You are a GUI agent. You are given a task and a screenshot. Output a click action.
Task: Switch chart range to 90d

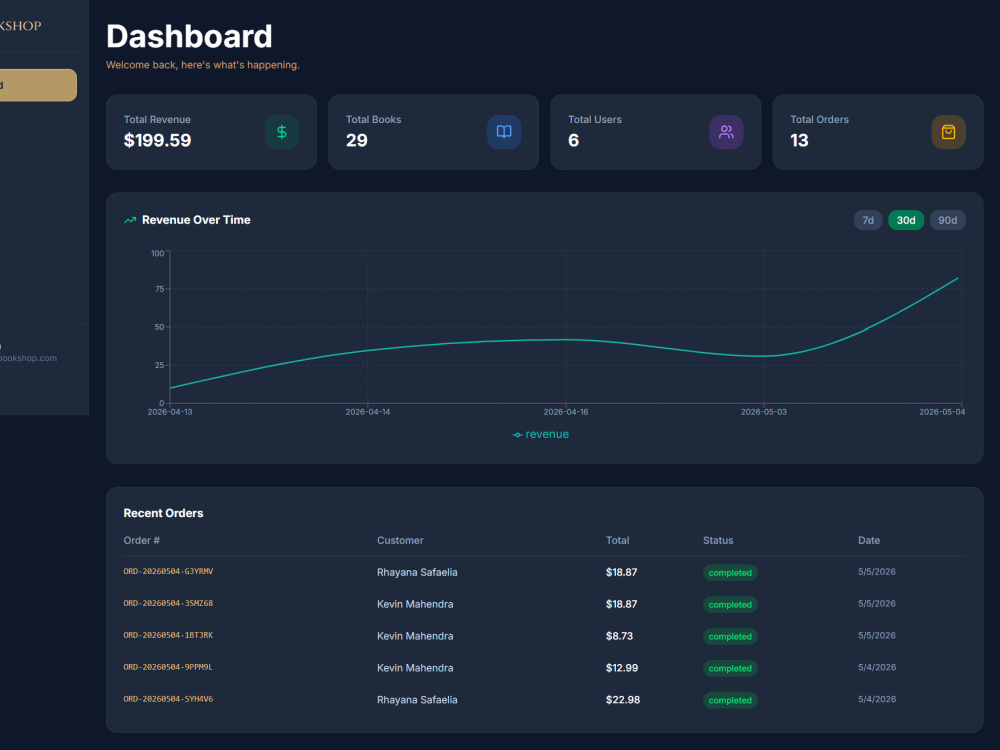coord(948,220)
